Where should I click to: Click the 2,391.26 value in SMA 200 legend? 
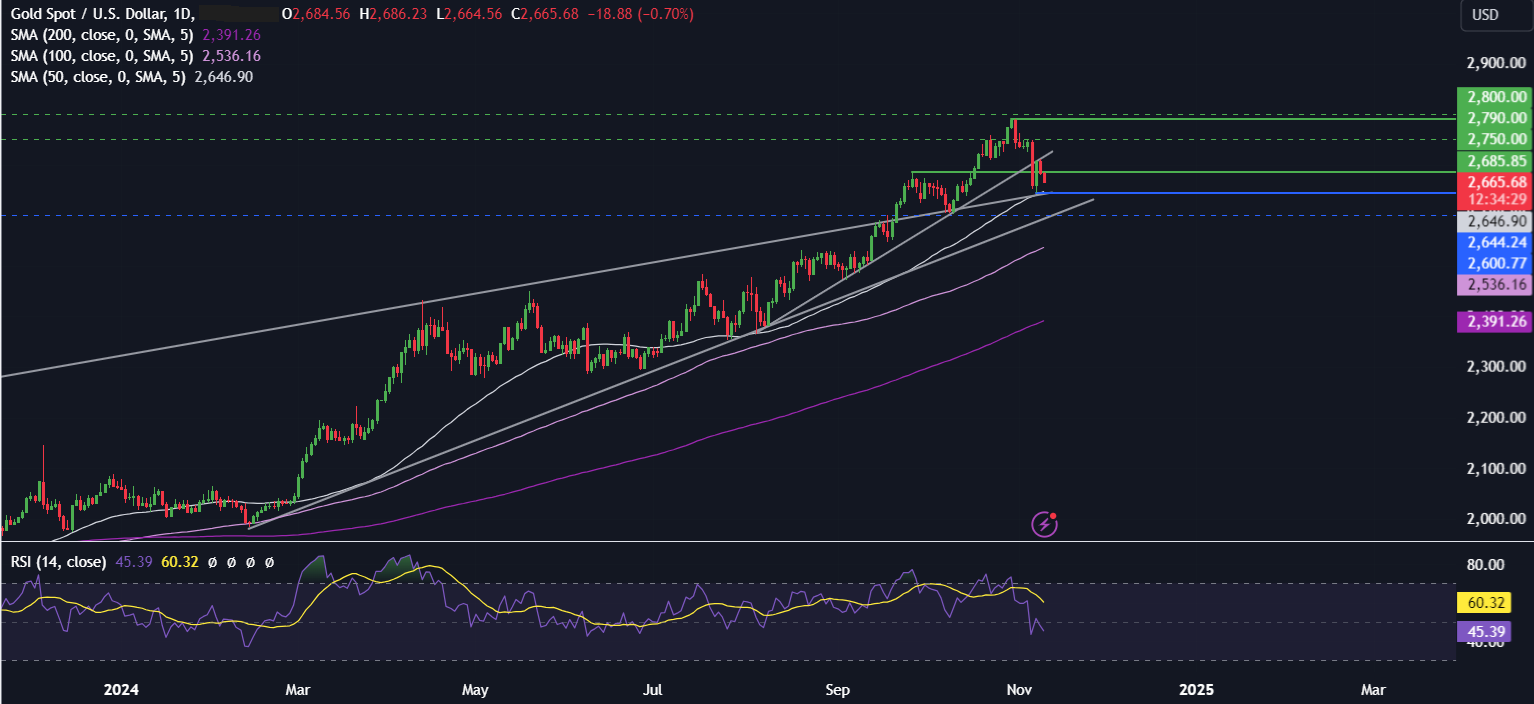point(231,35)
